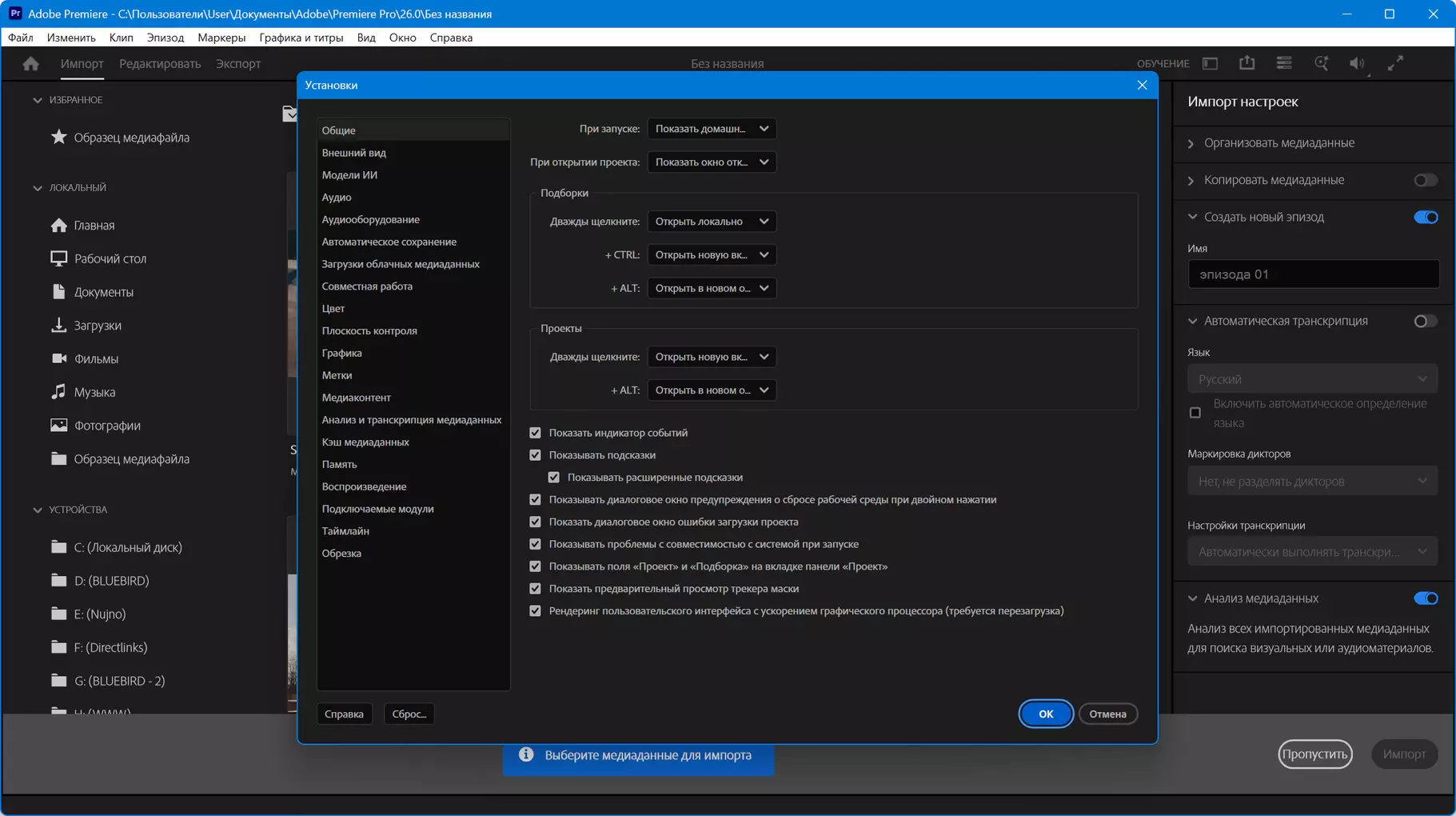
Task: Click the E: (Nujno) folder icon
Action: pyautogui.click(x=58, y=614)
